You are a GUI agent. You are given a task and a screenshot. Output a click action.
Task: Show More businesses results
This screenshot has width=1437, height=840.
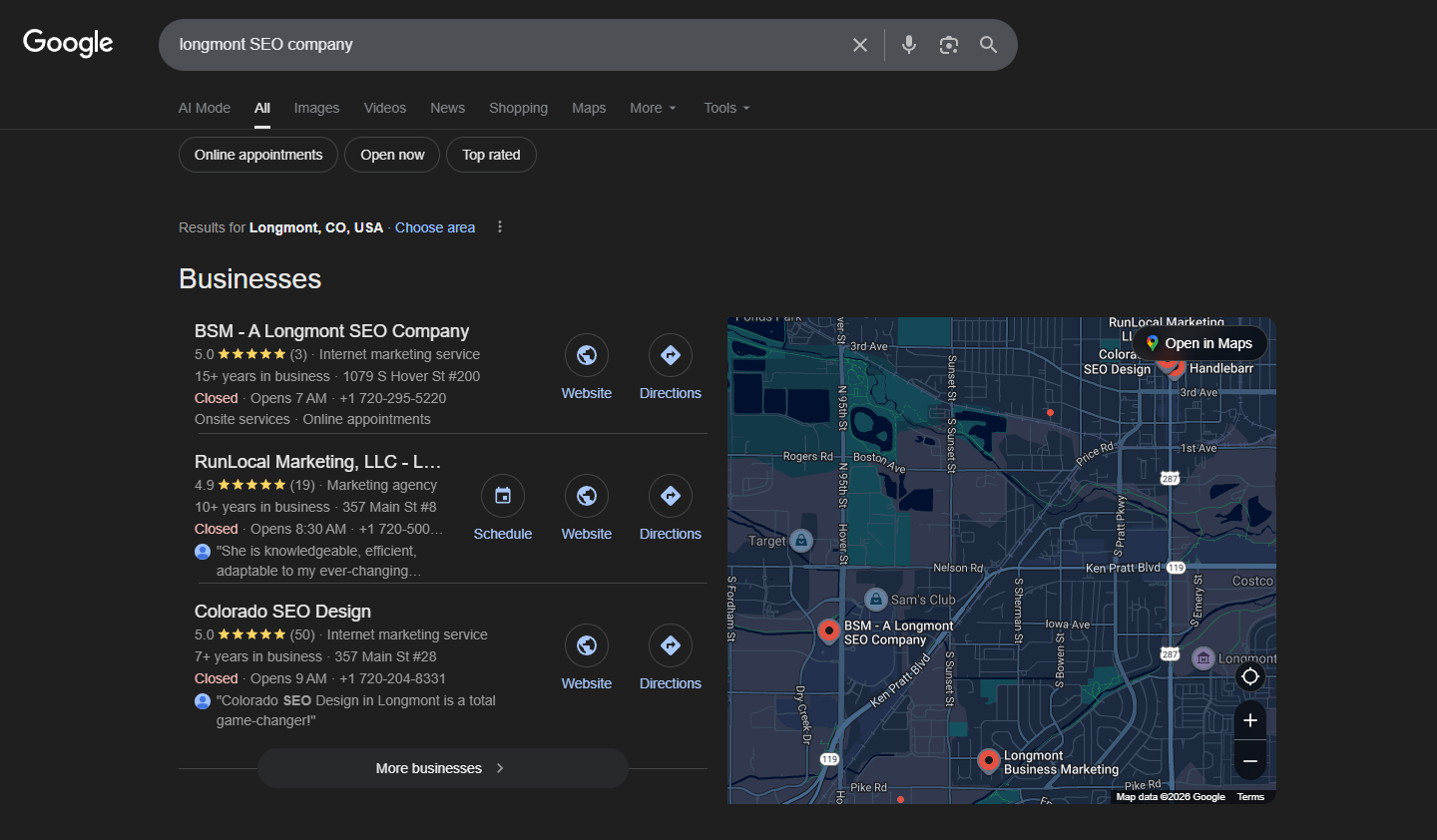tap(442, 768)
